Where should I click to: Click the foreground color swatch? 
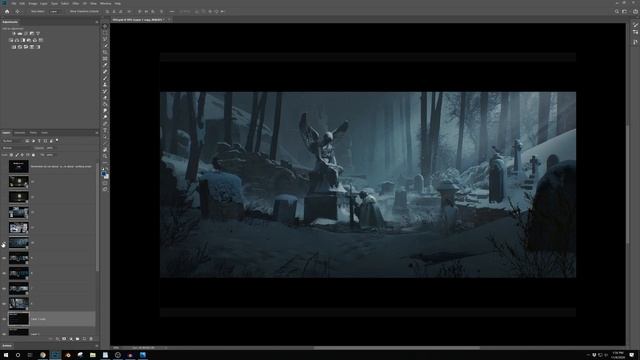tap(104, 173)
